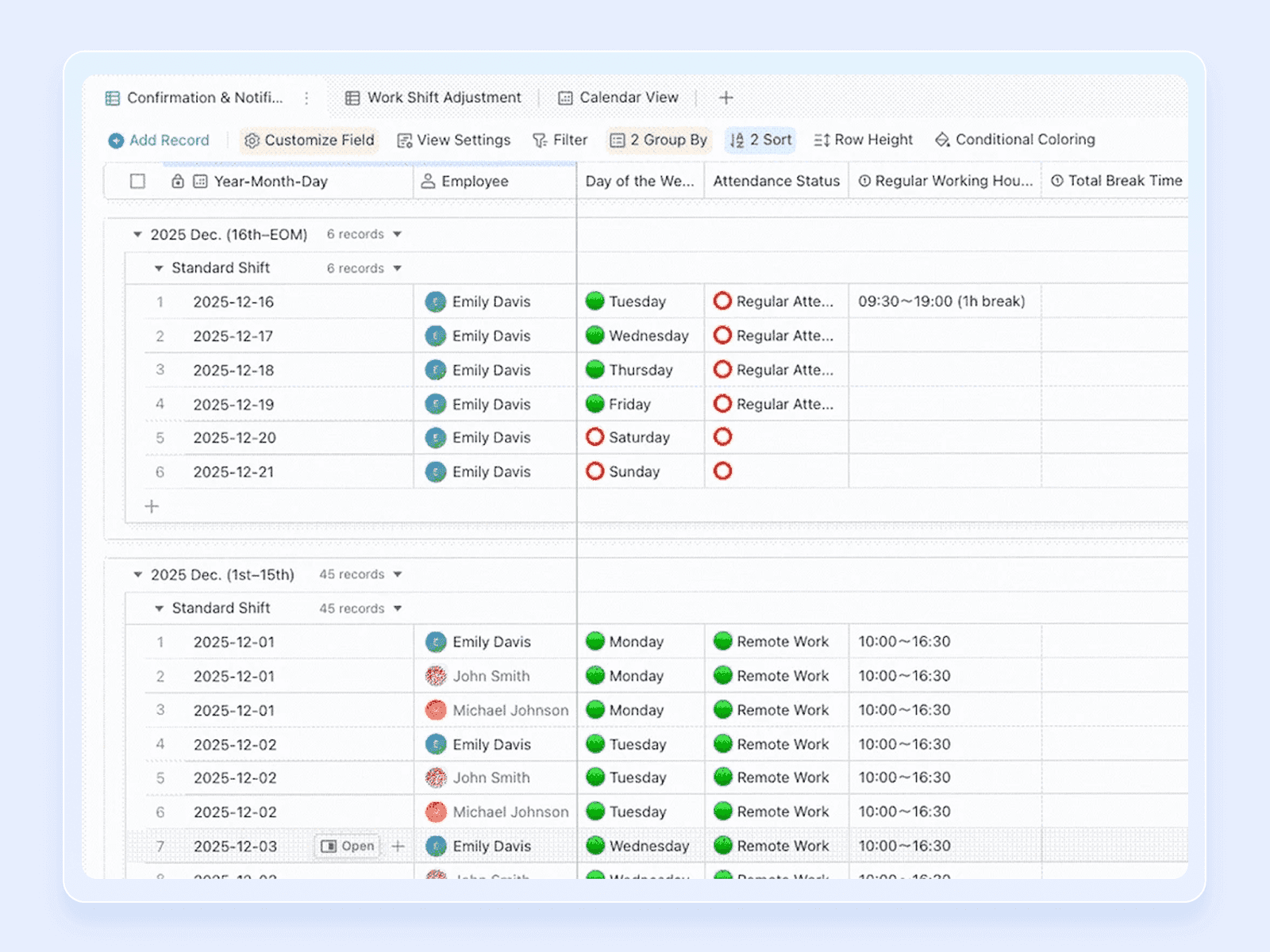Click the View Settings icon
The image size is (1270, 952).
(x=404, y=140)
